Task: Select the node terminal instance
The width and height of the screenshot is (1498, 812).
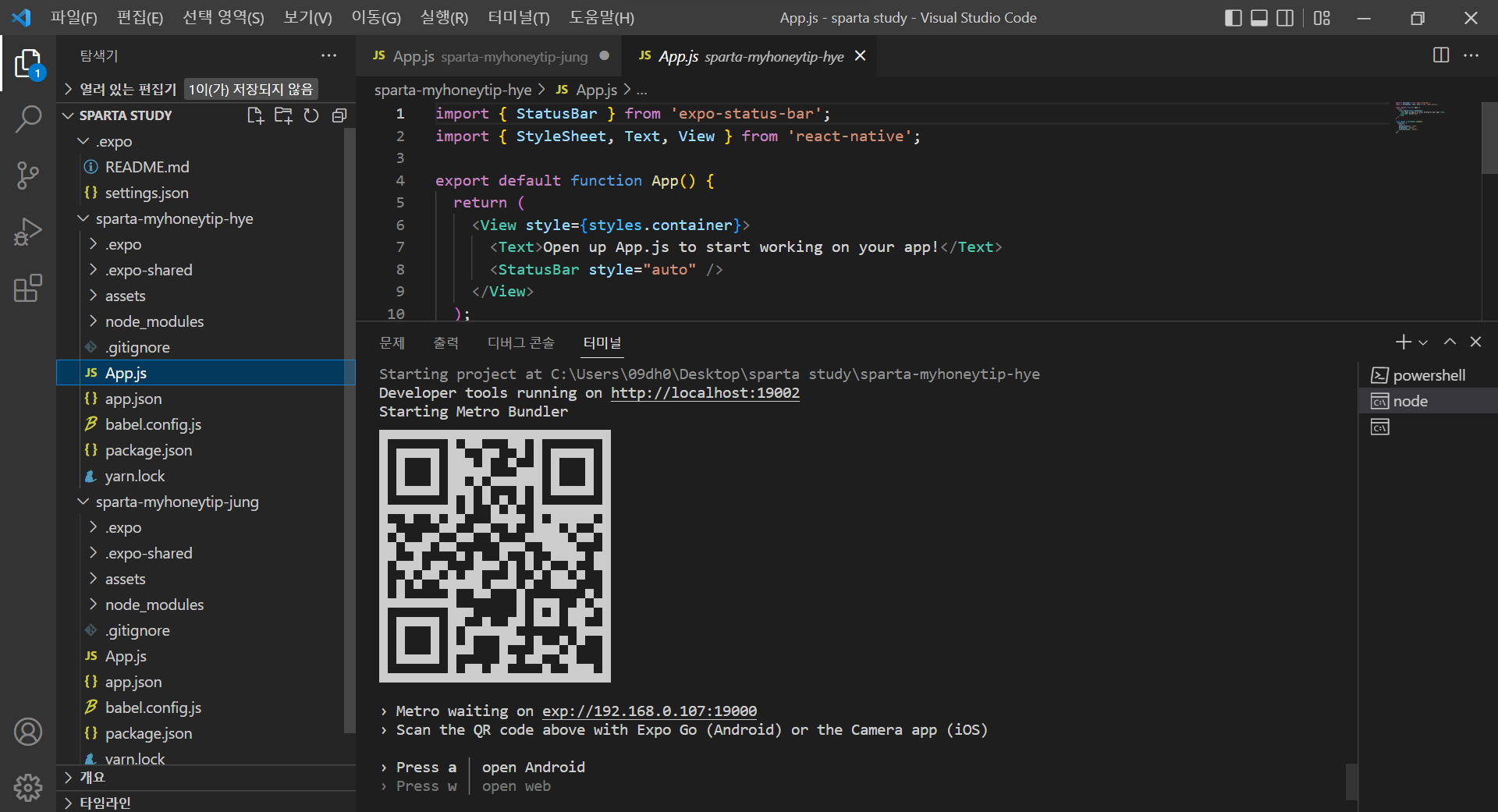Action: coord(1428,401)
